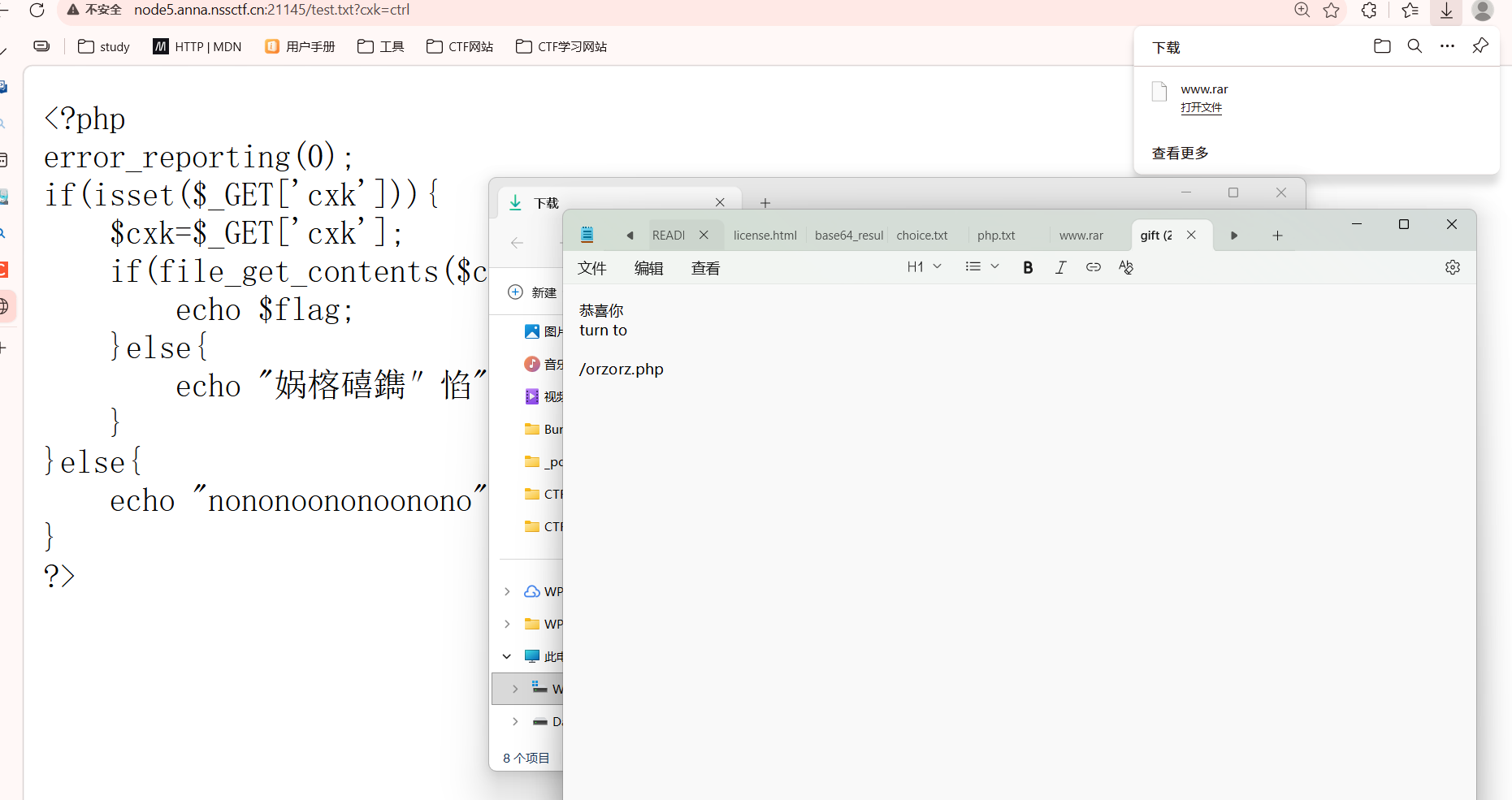Click the browser address bar URL
This screenshot has width=1512, height=800.
pyautogui.click(x=271, y=11)
